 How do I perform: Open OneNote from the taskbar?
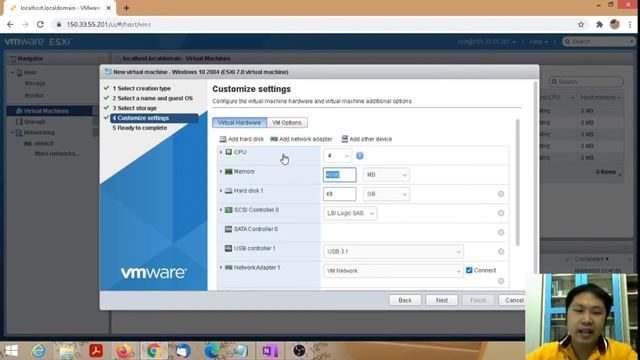point(269,351)
